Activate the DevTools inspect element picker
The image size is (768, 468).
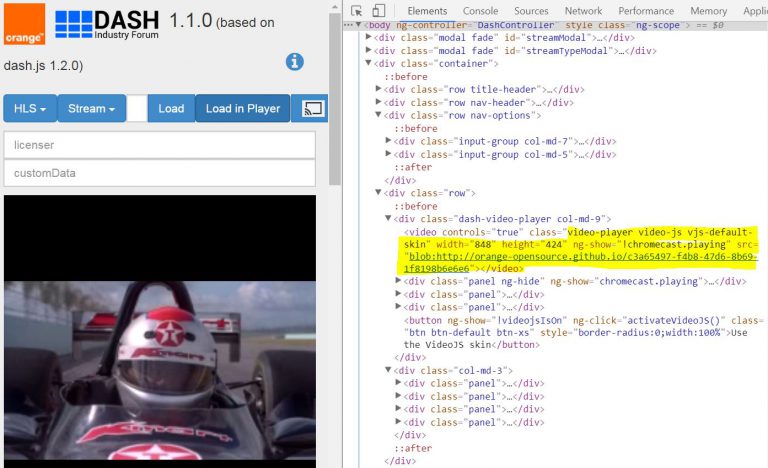point(357,11)
